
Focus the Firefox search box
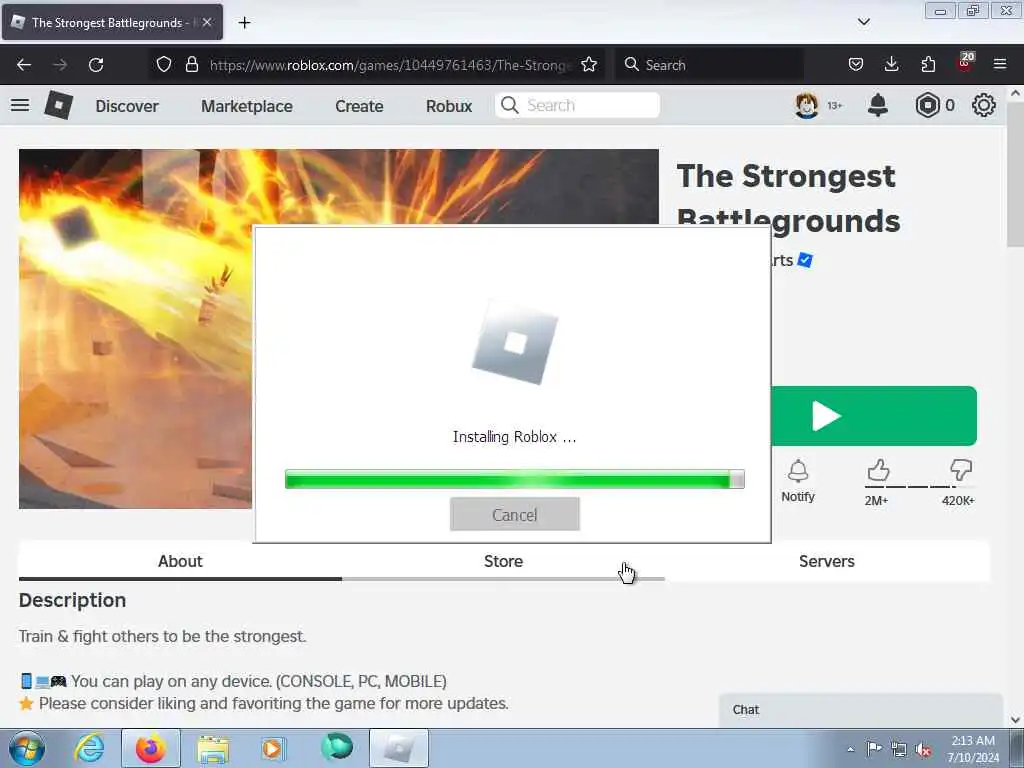[709, 65]
